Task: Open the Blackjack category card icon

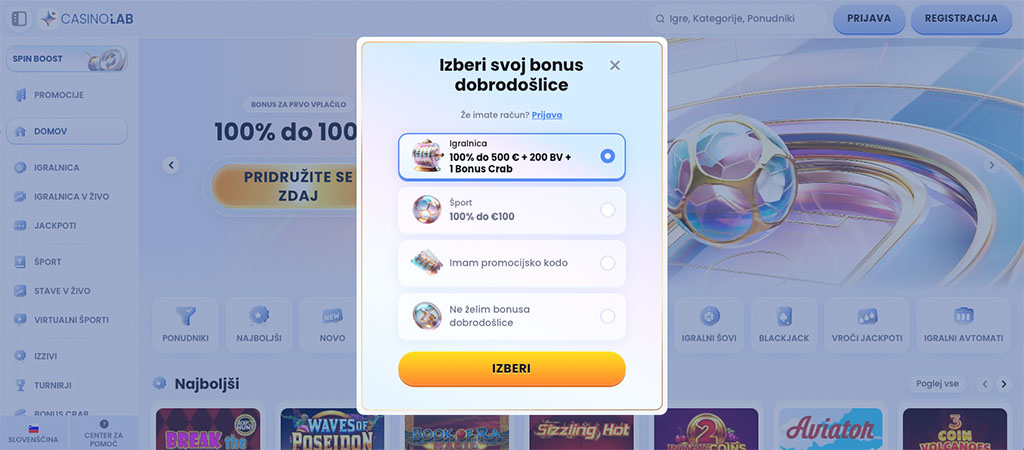Action: click(784, 317)
